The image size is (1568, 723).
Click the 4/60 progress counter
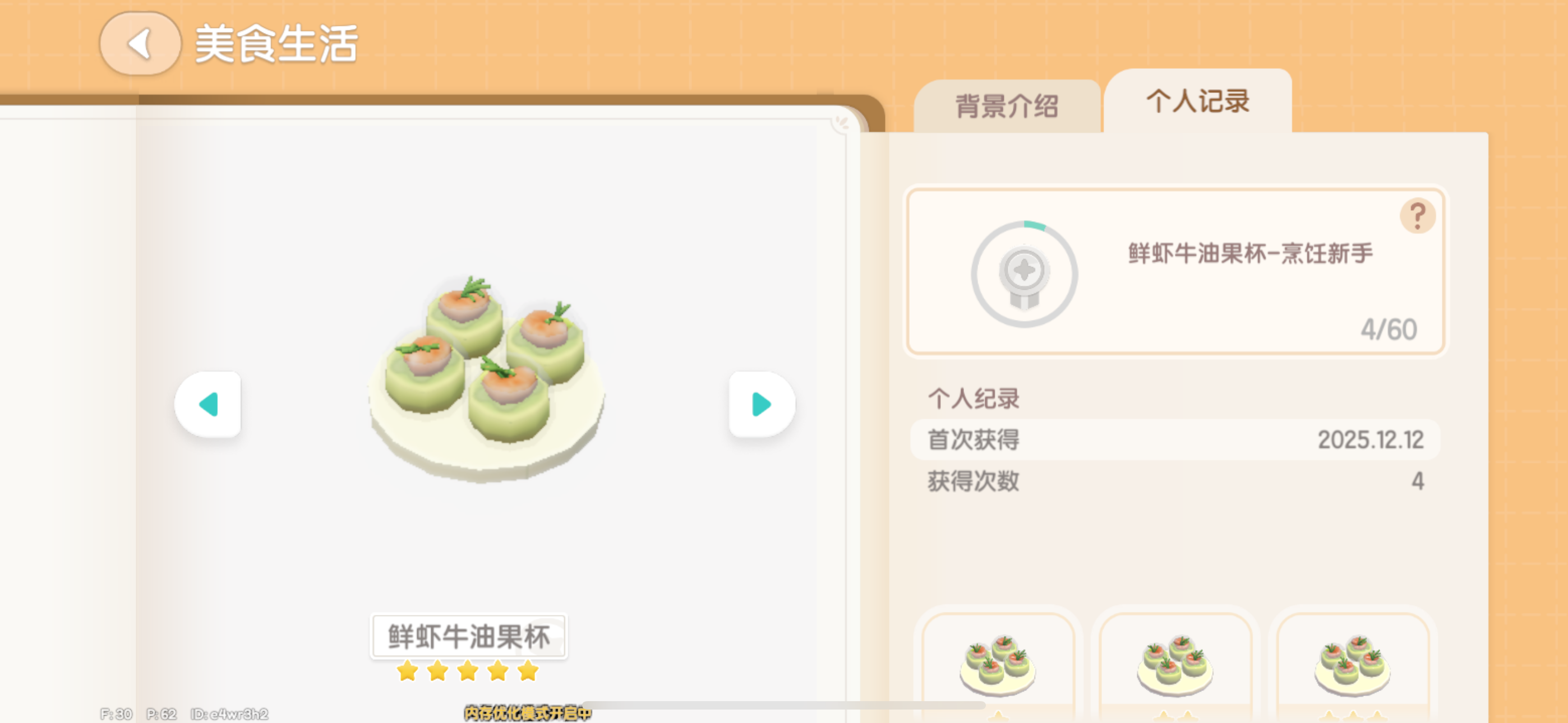(x=1389, y=329)
